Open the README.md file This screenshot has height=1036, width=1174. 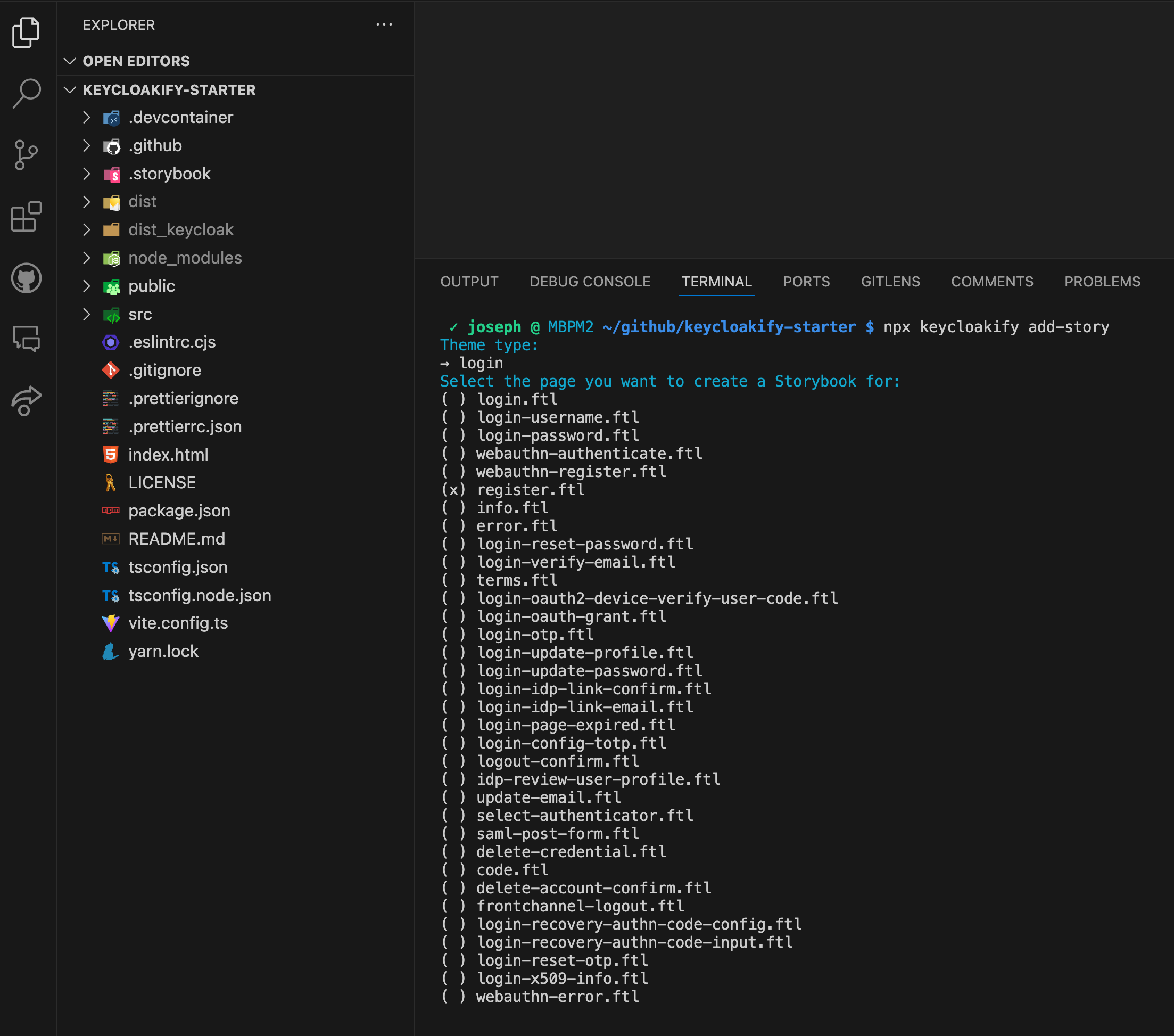[x=176, y=539]
